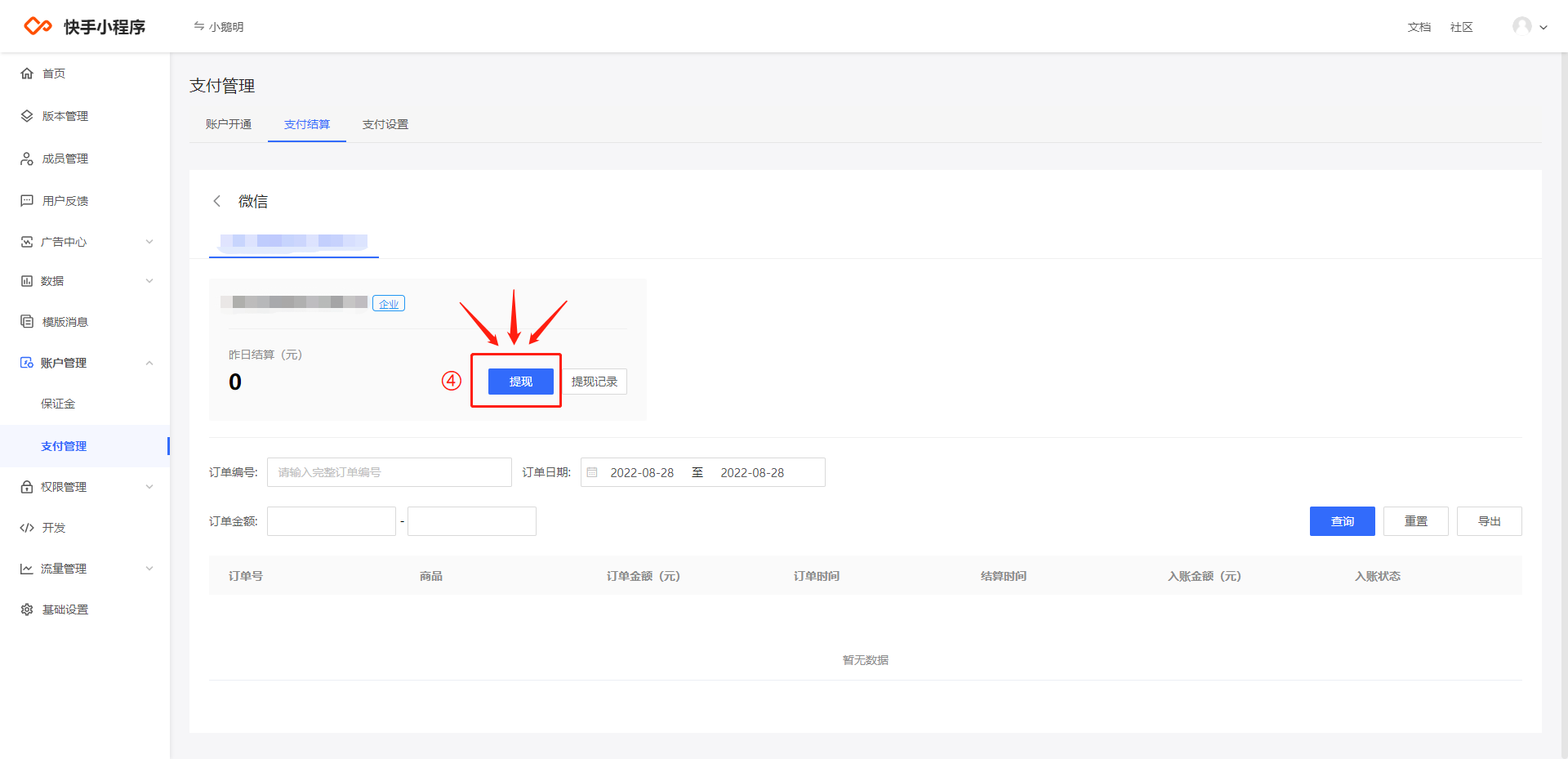Image resolution: width=1568 pixels, height=759 pixels.
Task: Click the blue 提现 button
Action: pos(521,382)
